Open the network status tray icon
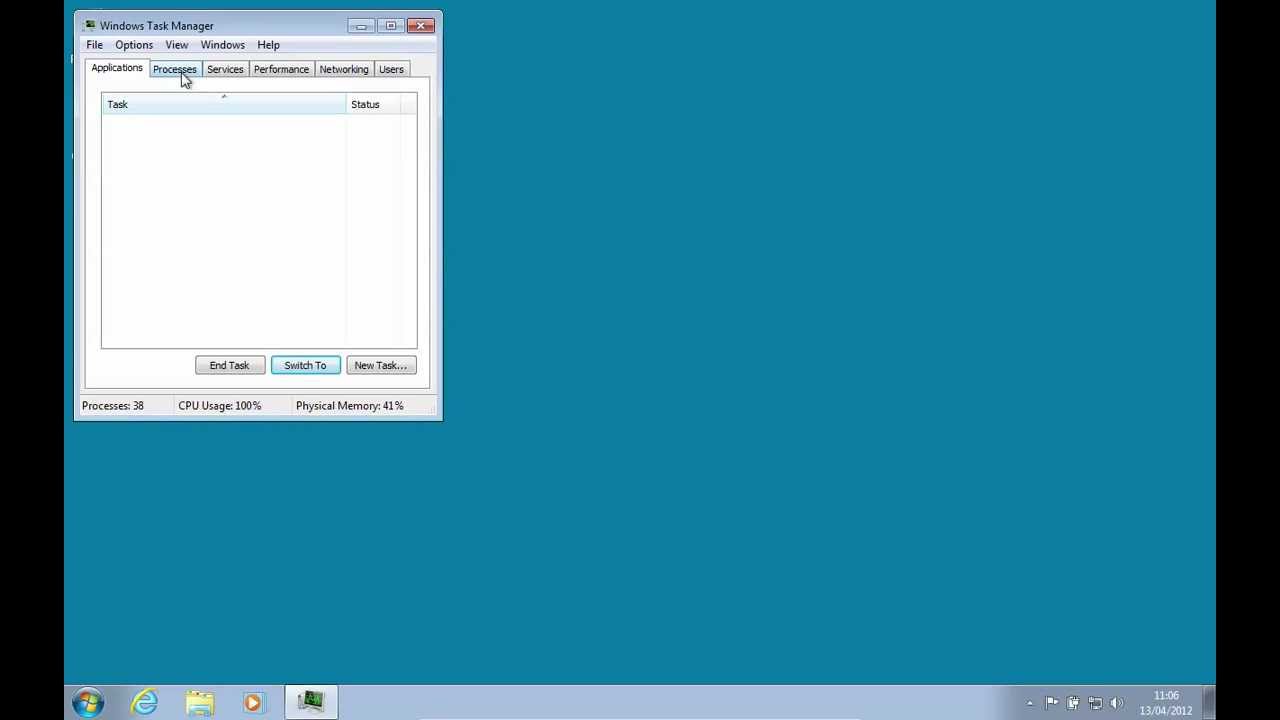Screen dimensions: 1280x720 [1095, 703]
